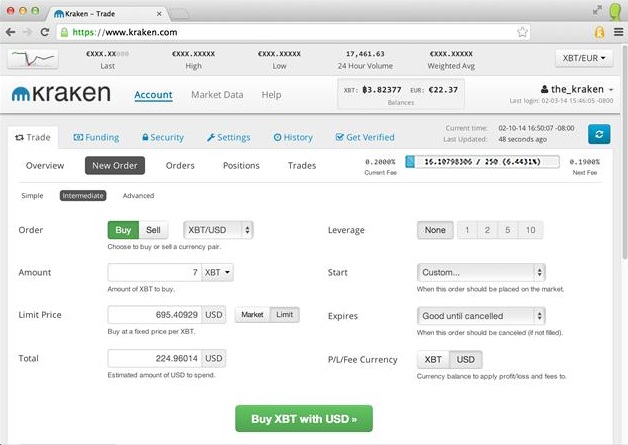
Task: Click the blue refresh button beside Last Updated
Action: (x=599, y=134)
